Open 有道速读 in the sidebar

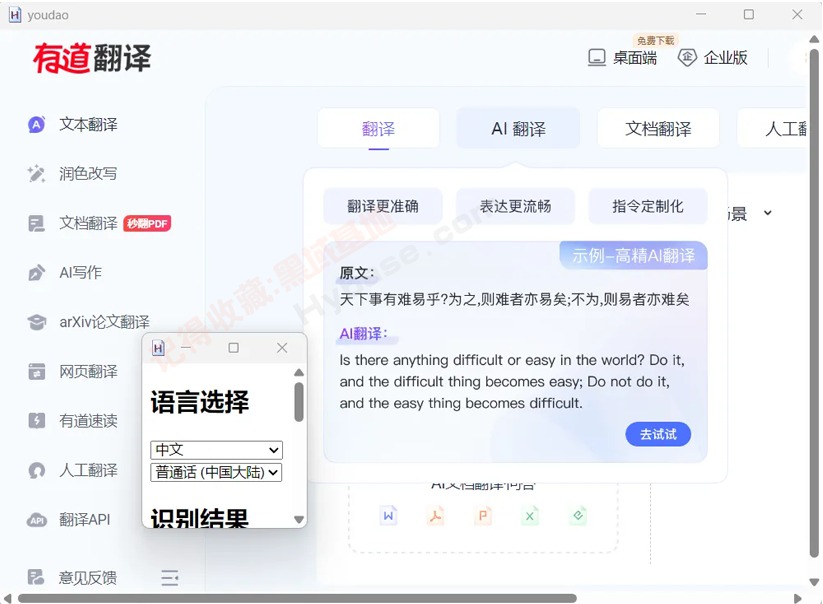point(88,421)
